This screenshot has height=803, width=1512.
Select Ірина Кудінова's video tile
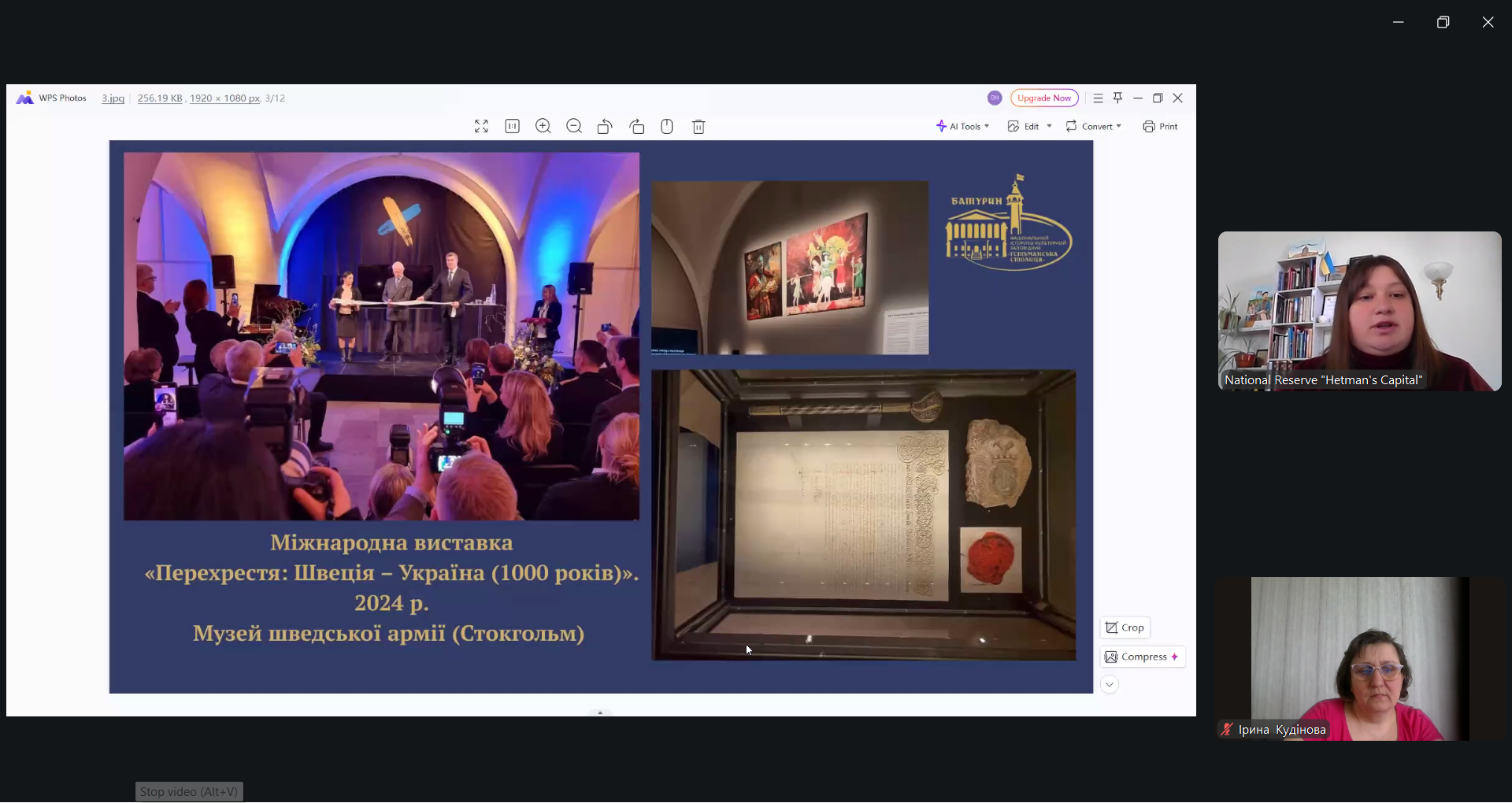click(1359, 659)
